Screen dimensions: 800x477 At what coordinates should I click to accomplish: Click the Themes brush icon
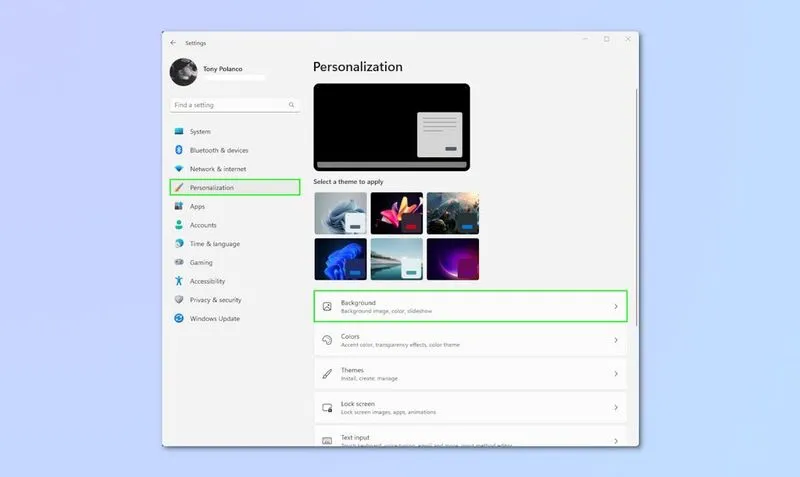point(327,374)
